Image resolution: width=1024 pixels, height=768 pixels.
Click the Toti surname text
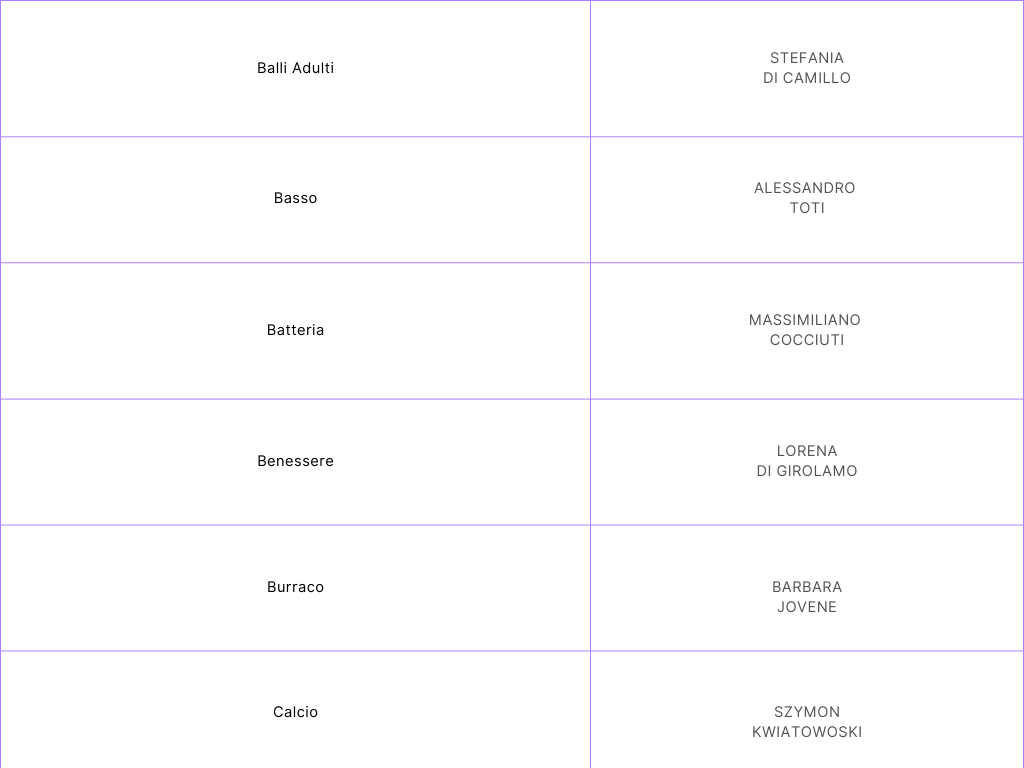(807, 208)
